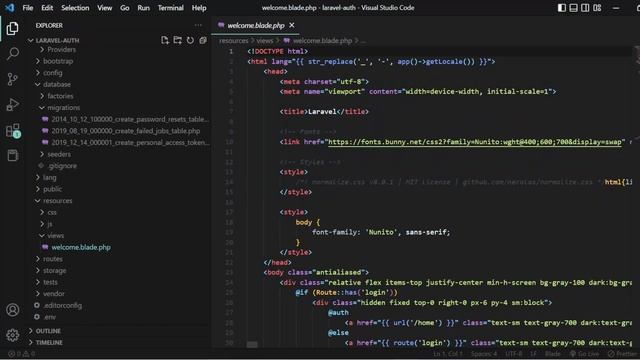Open the Explorer view in activity bar
This screenshot has height=360, width=640.
(12, 29)
